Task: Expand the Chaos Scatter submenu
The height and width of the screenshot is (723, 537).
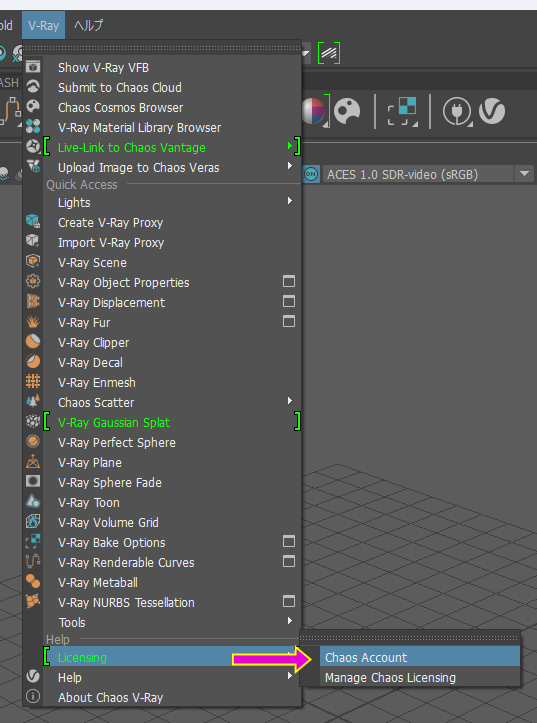Action: [172, 403]
